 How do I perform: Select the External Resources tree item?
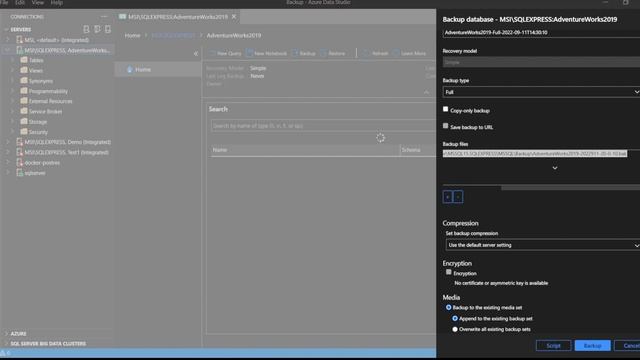click(51, 101)
